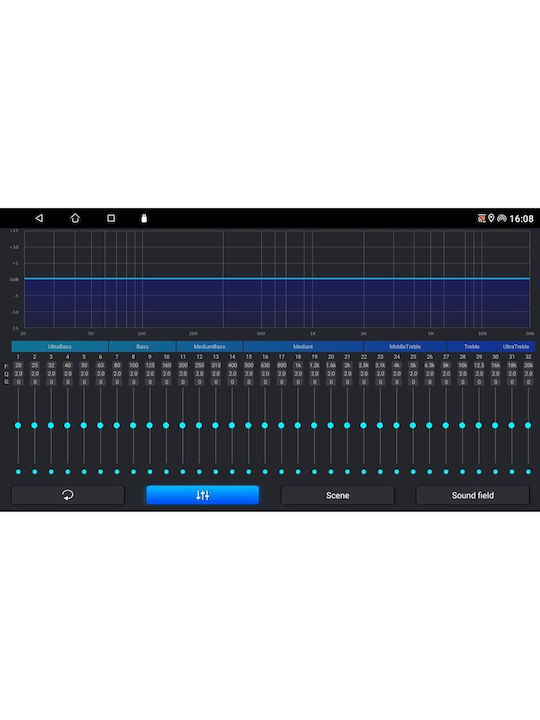This screenshot has width=540, height=720.
Task: Click the Q value 2.0 of band 3
Action: click(x=51, y=374)
